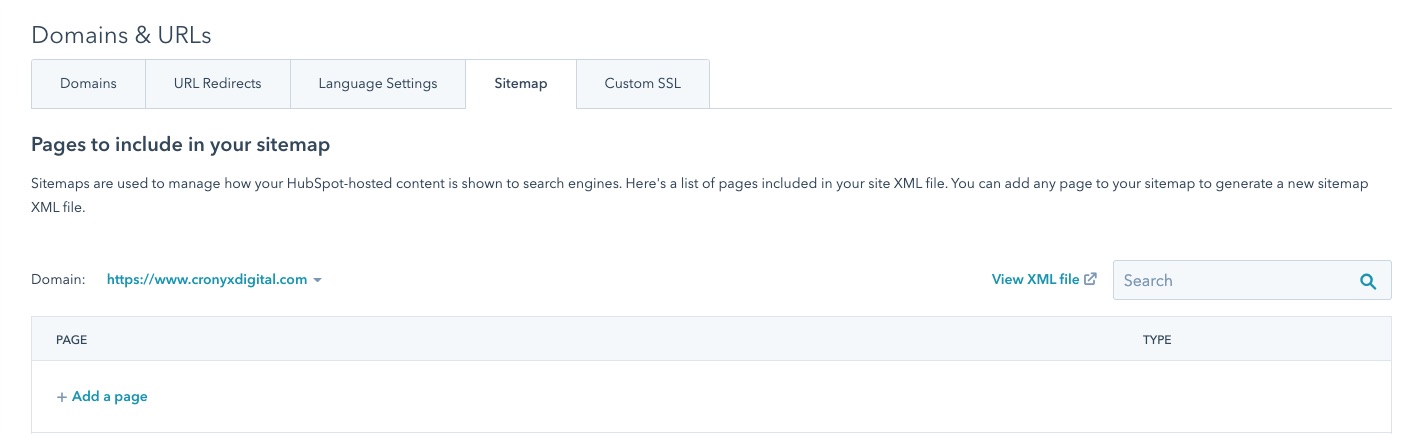The image size is (1418, 434).
Task: Click the Domains & URLs page heading
Action: tap(121, 35)
